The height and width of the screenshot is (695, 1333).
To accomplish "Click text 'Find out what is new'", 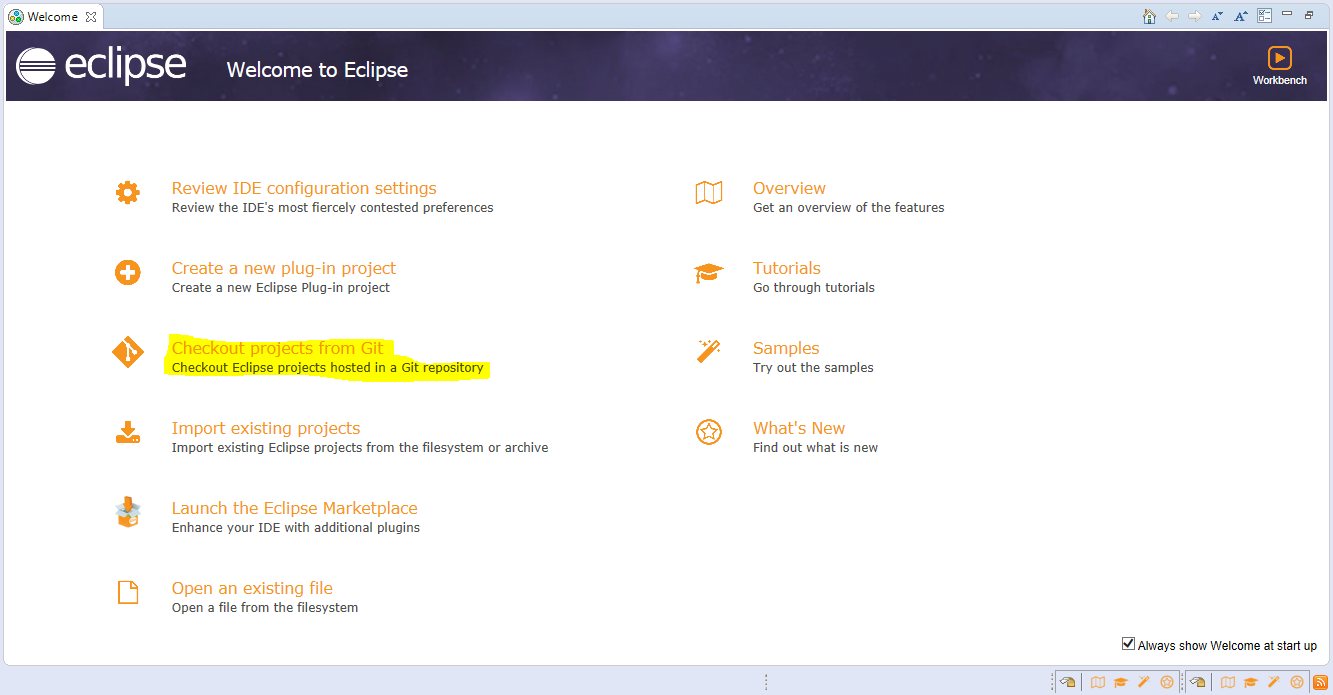I will click(815, 448).
